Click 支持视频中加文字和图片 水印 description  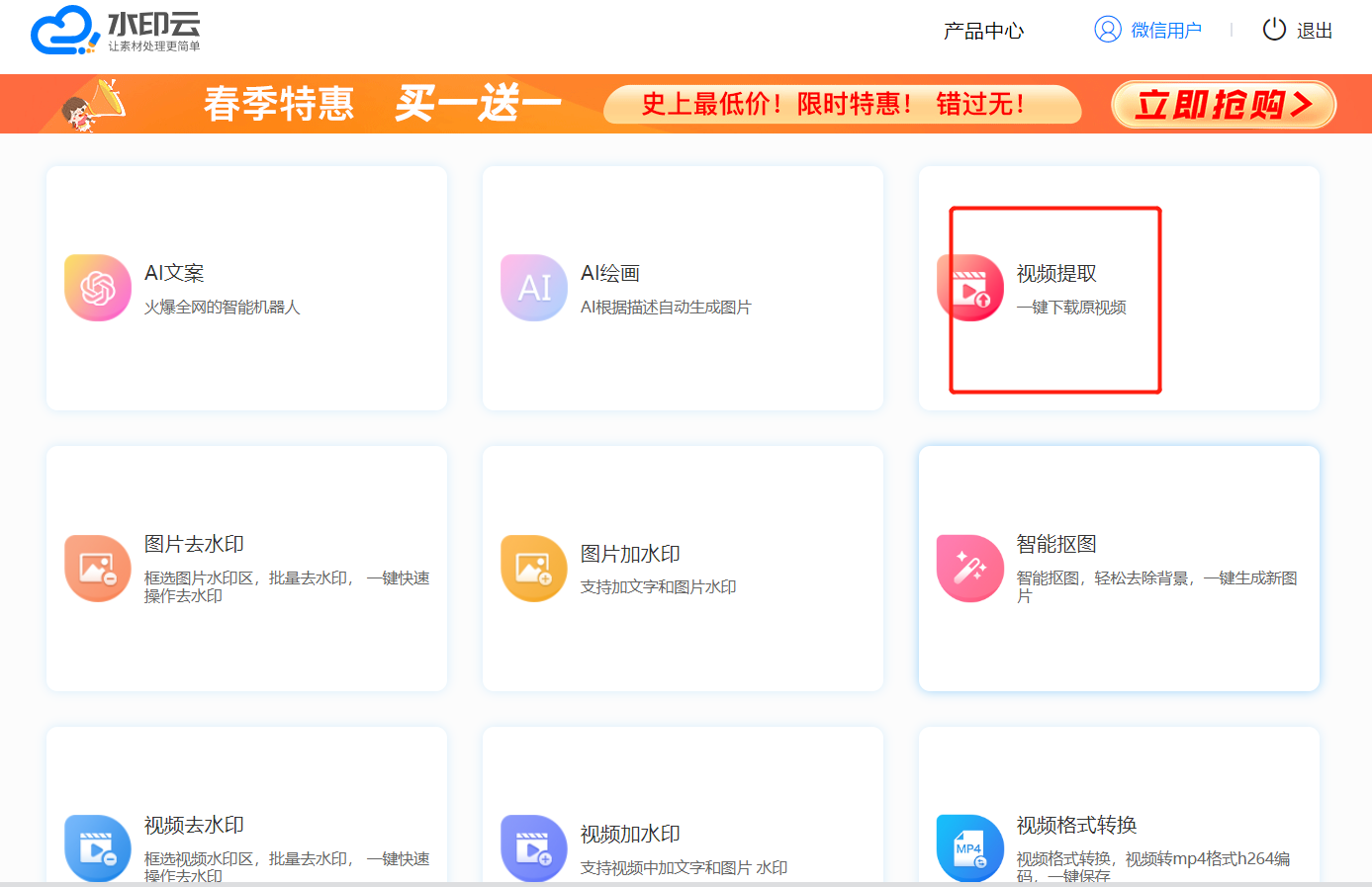coord(684,868)
